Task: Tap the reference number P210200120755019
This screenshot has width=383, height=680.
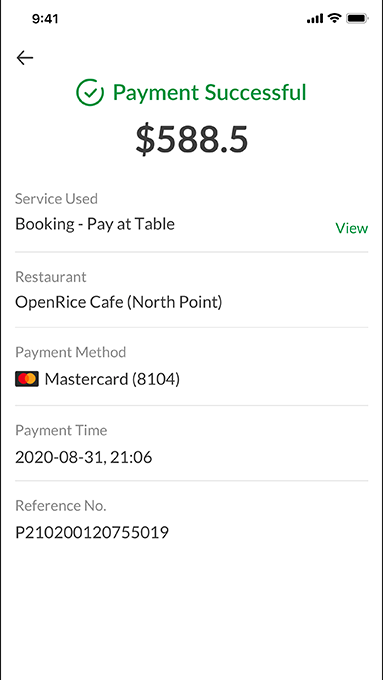Action: point(92,533)
